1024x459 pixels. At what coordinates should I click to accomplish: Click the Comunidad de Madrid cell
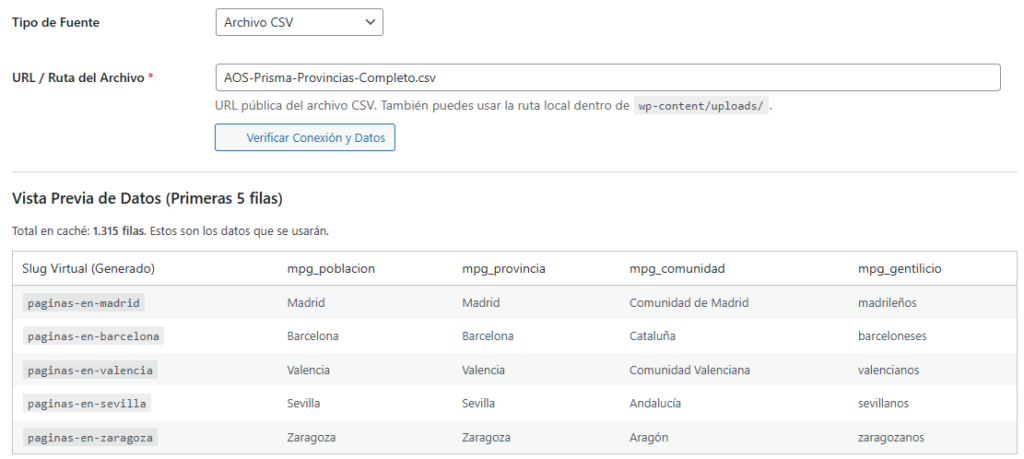(688, 303)
